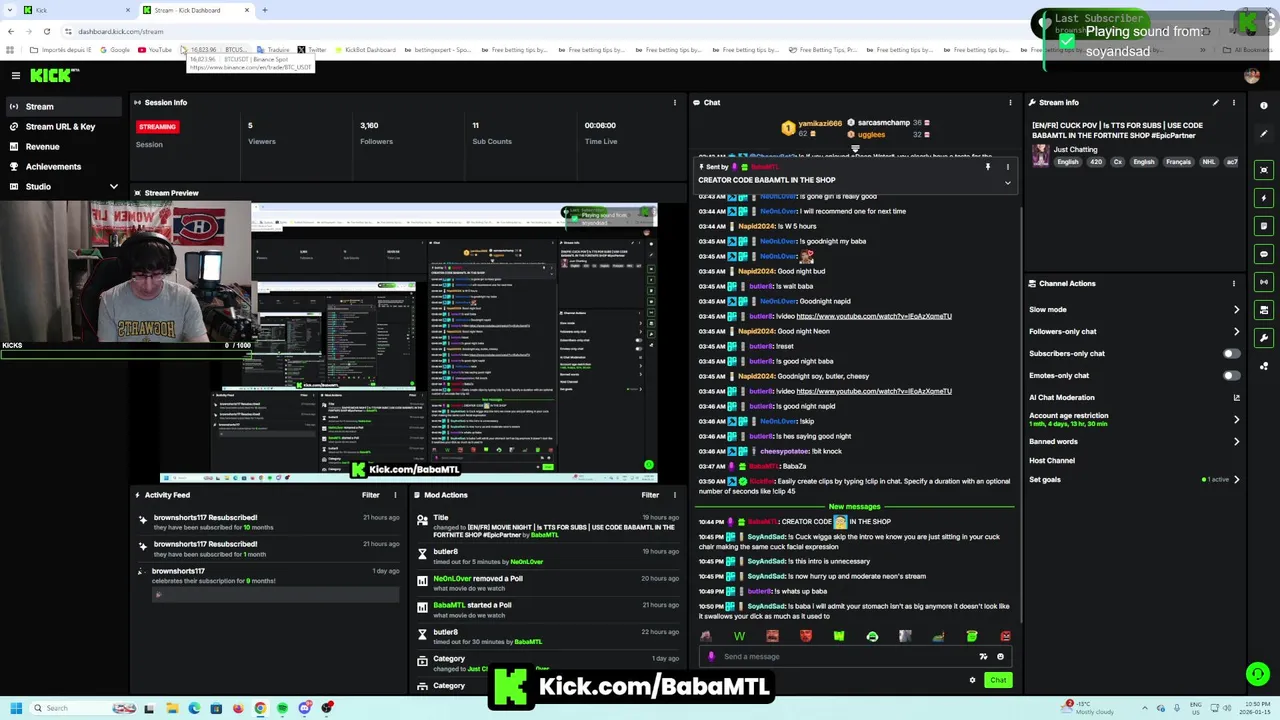Edit stream info with the pencil icon
1280x720 pixels.
coord(1215,102)
